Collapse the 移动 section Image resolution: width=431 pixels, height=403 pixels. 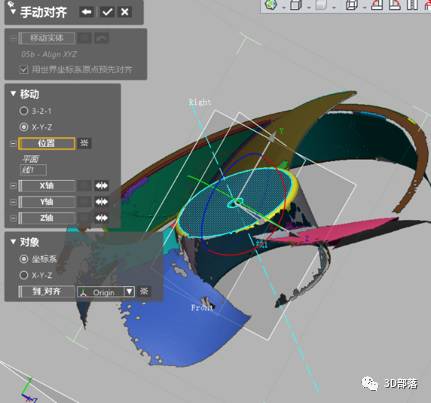pos(13,94)
